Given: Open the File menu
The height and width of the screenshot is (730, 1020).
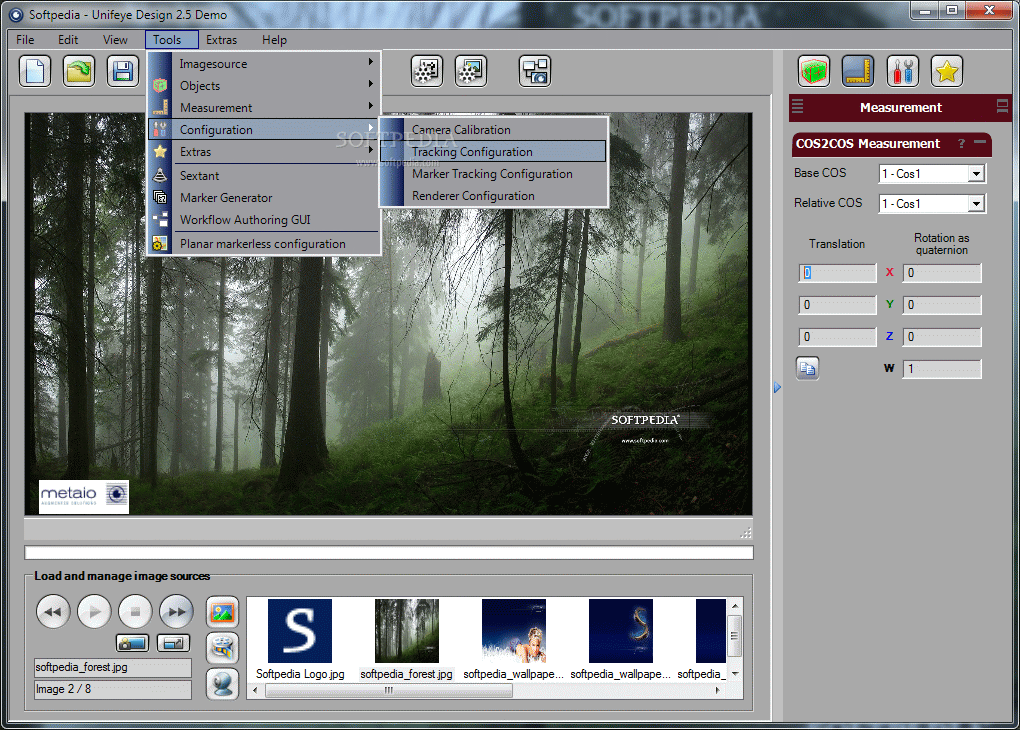Looking at the screenshot, I should tap(25, 40).
